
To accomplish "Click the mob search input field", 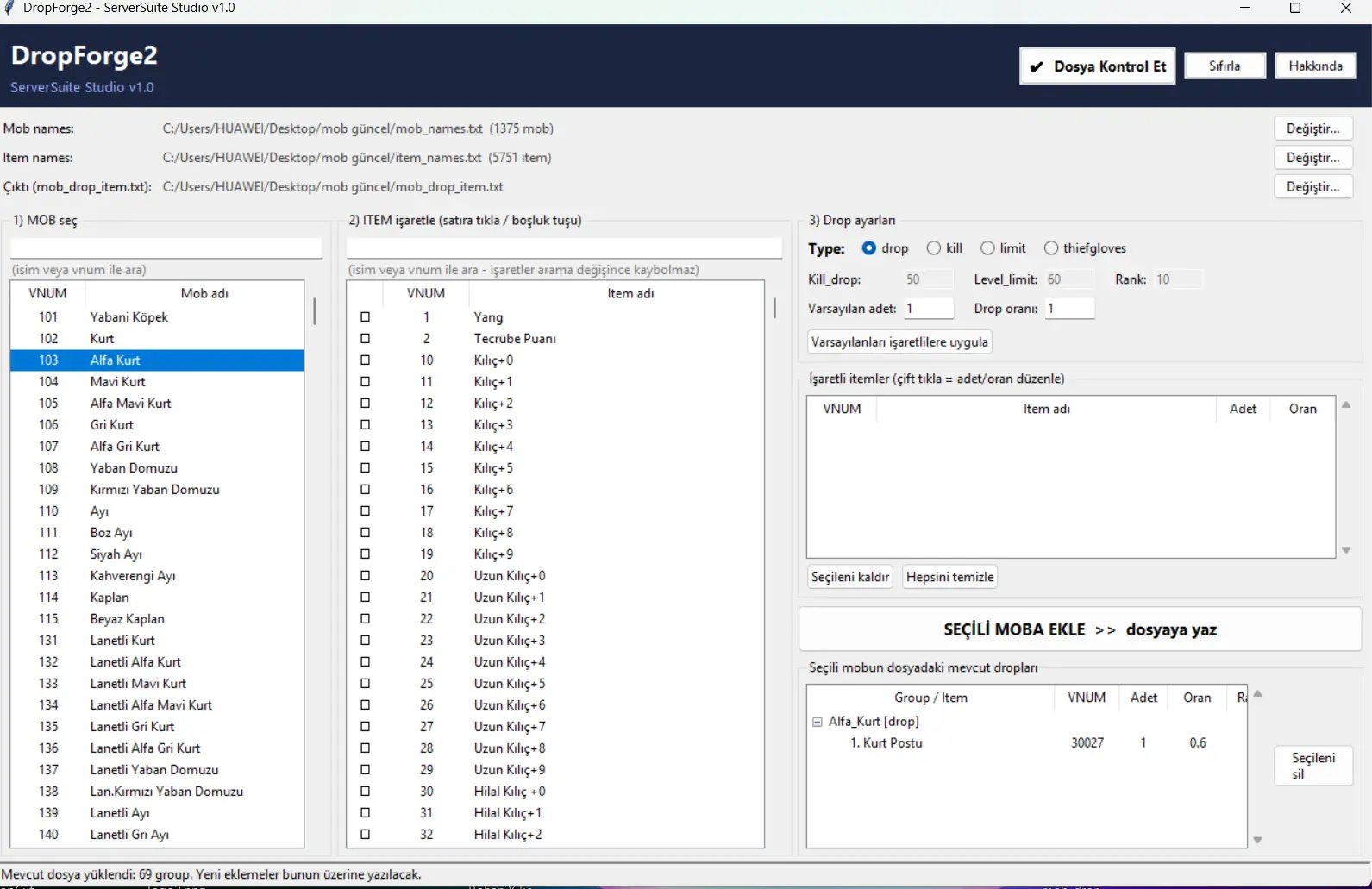I will tap(166, 248).
